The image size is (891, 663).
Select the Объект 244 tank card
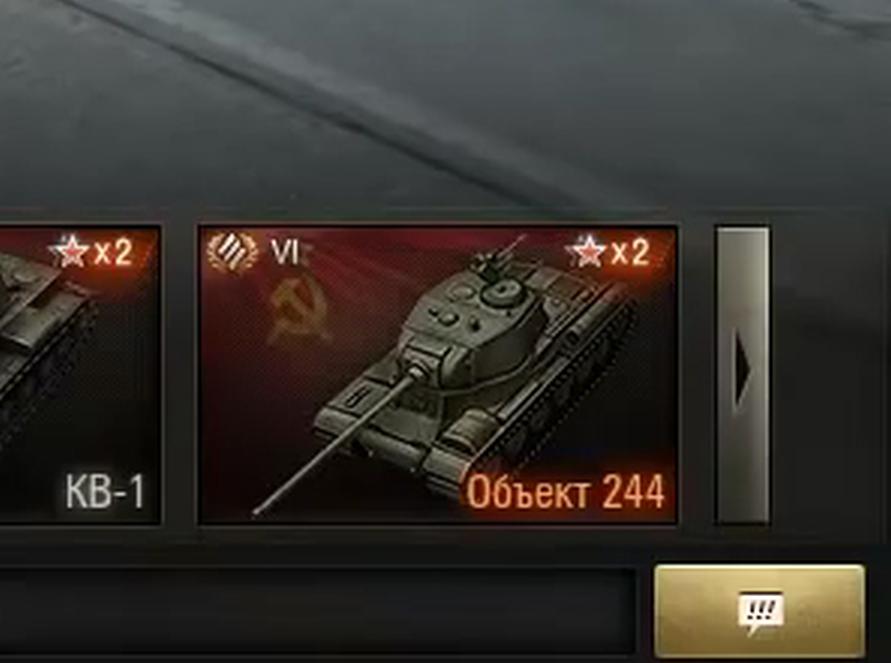tap(437, 374)
